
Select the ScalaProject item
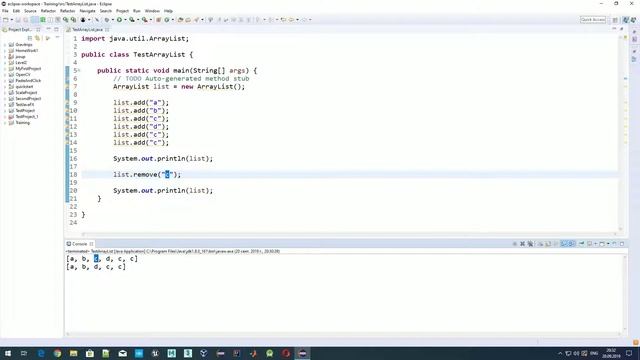[26, 93]
